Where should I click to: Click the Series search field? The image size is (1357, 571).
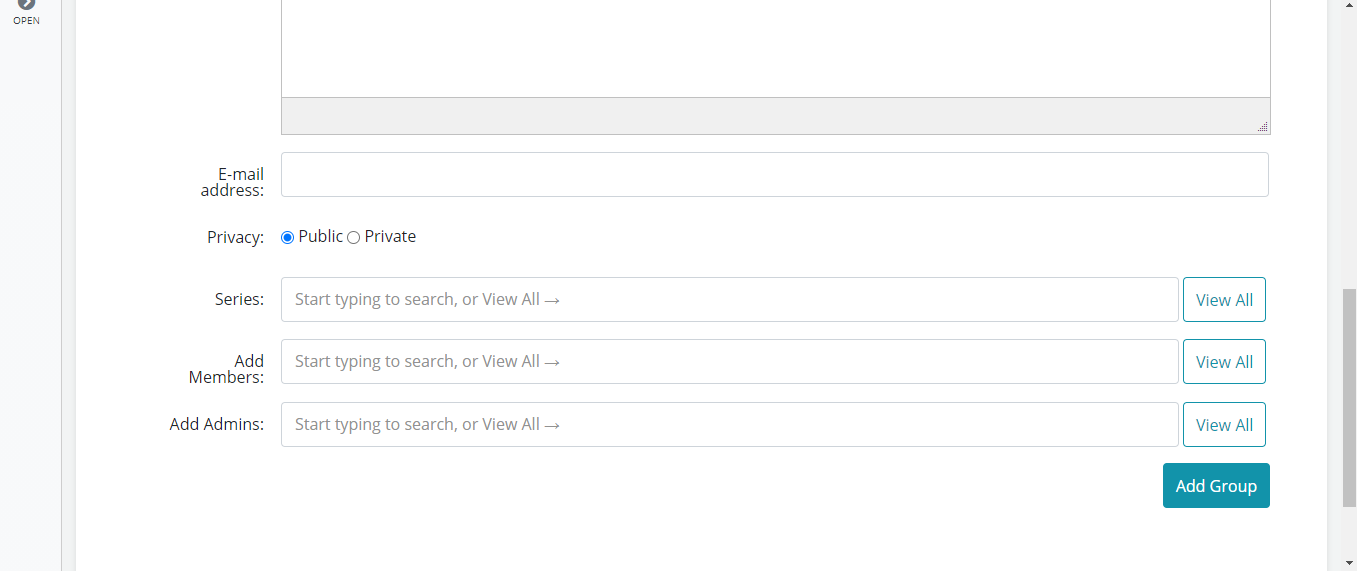[730, 299]
